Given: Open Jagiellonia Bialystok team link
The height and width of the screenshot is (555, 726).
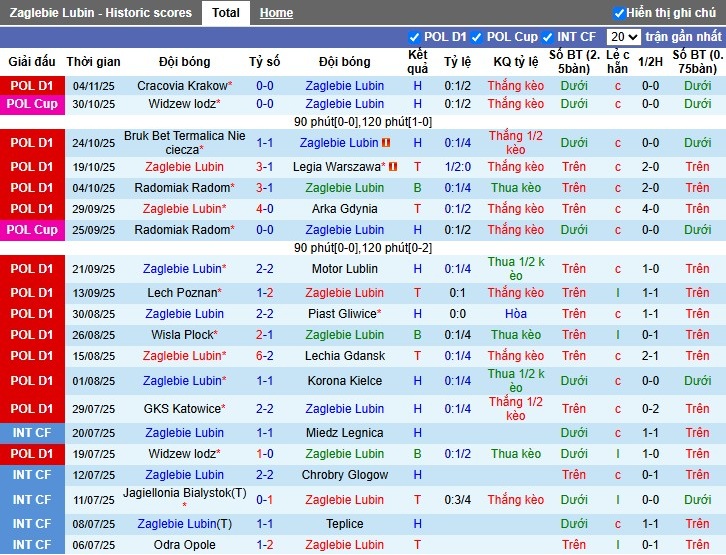Looking at the screenshot, I should [184, 493].
